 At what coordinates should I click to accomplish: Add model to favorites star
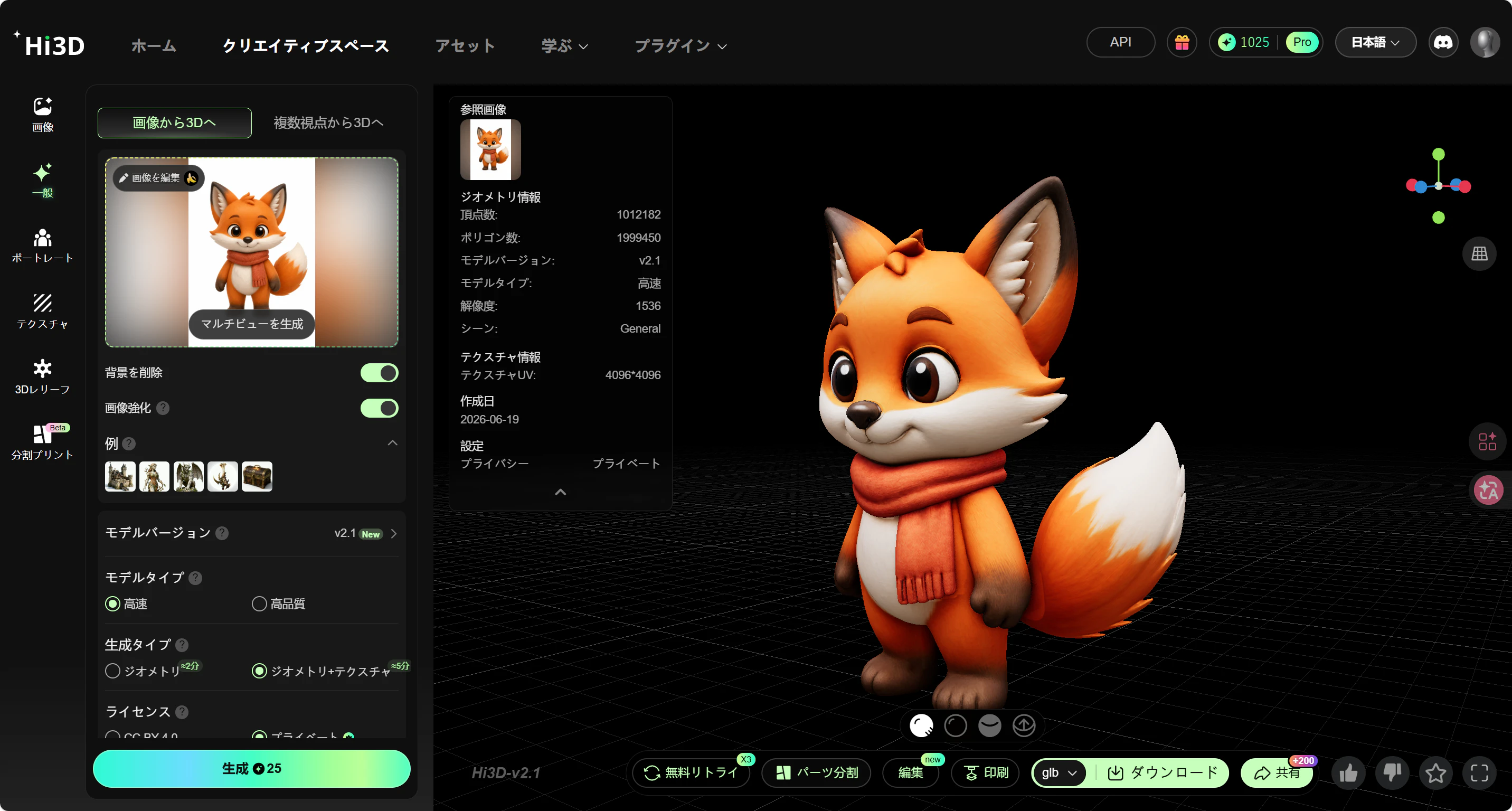pos(1435,773)
